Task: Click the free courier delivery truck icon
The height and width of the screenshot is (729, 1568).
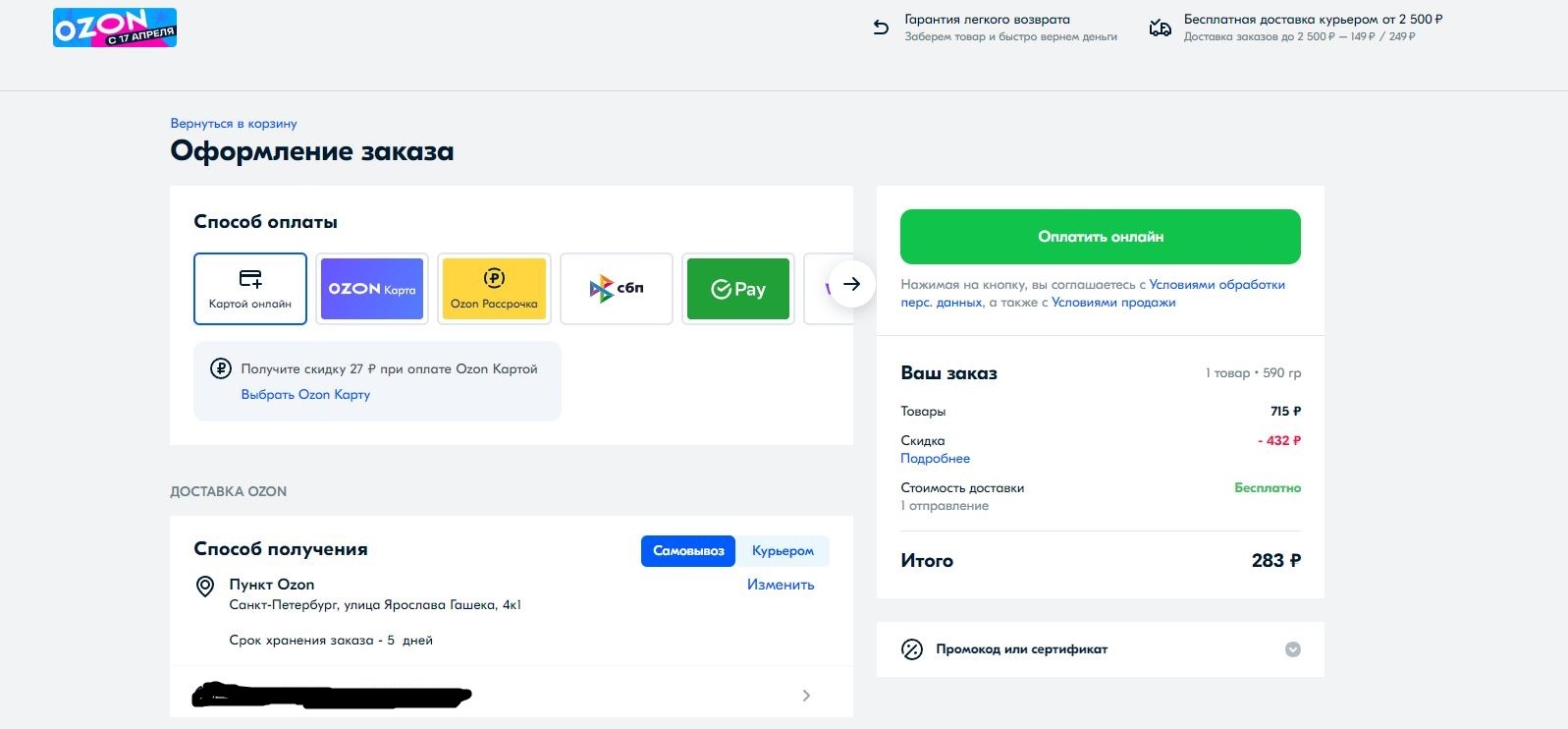Action: click(1161, 28)
